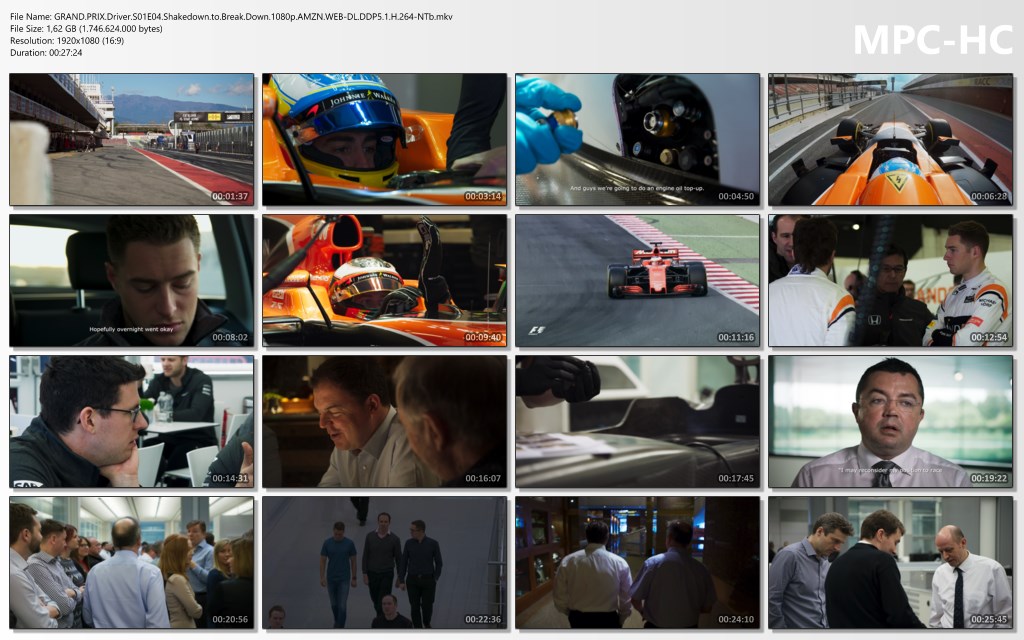Viewport: 1024px width, 640px height.
Task: Open the engine oil top-up thumbnail
Action: [x=637, y=139]
